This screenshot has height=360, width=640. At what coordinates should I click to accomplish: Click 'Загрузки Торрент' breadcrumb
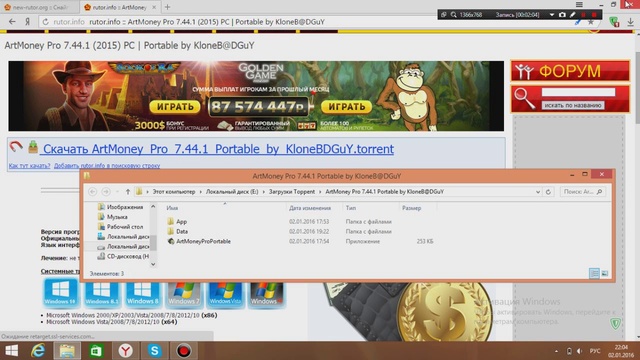[291, 191]
